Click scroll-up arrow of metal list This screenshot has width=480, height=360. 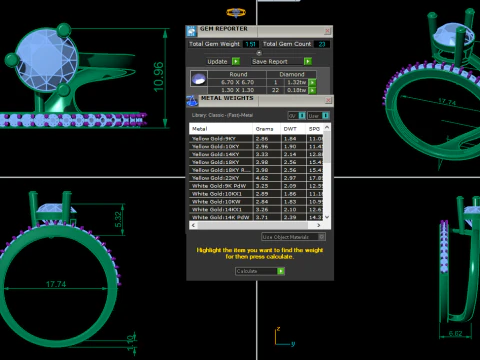(x=327, y=127)
